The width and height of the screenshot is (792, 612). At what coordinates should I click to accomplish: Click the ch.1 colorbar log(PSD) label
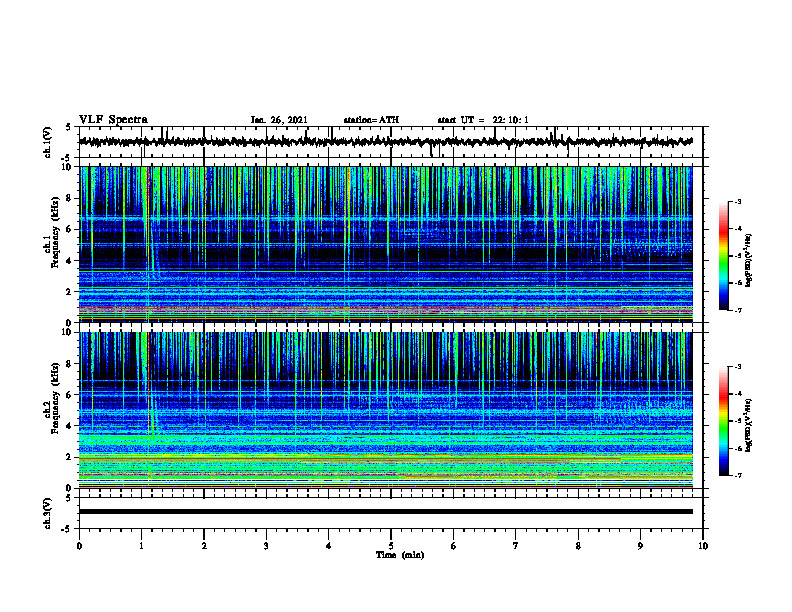[x=749, y=260]
